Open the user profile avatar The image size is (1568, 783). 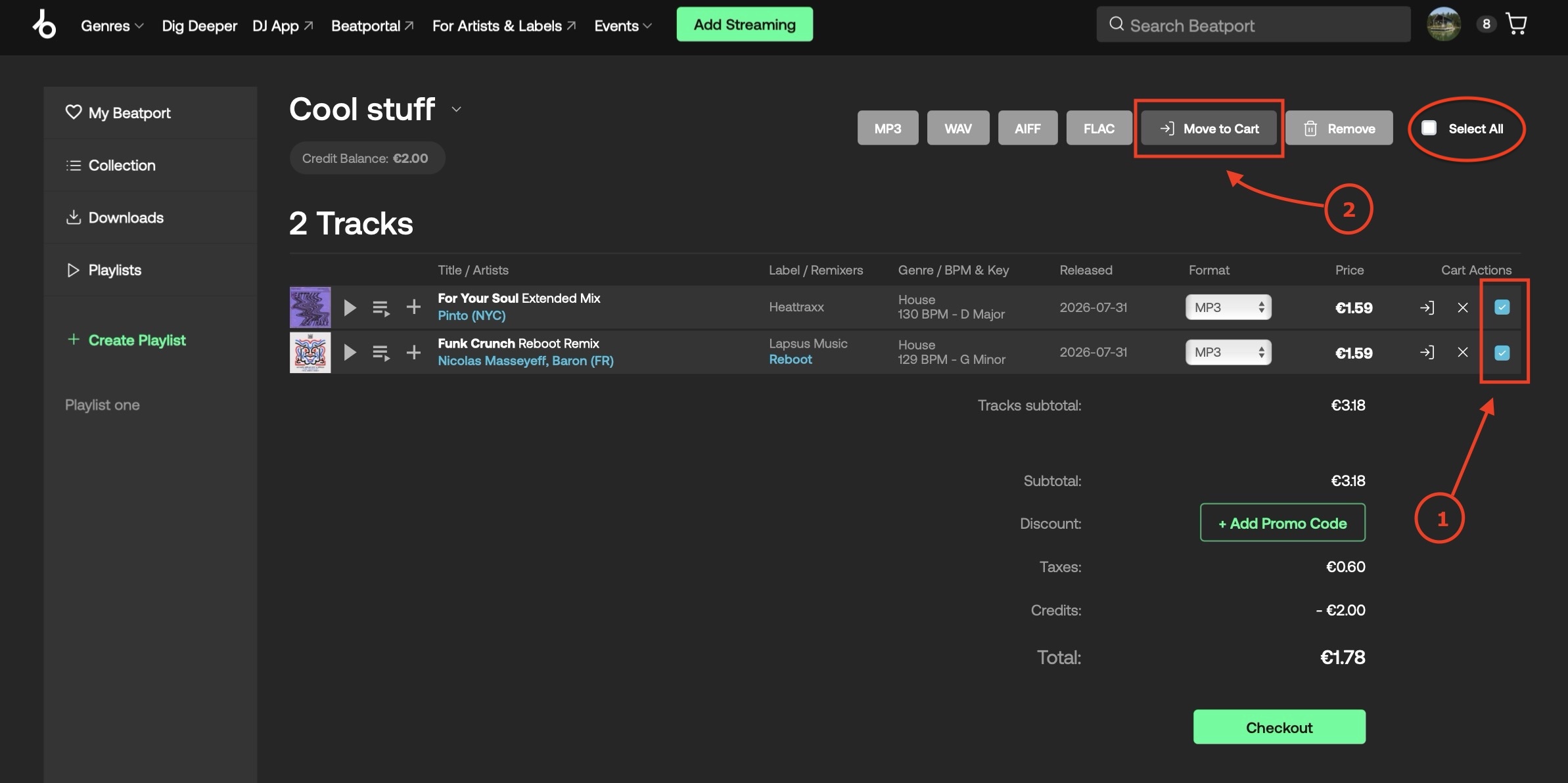tap(1444, 24)
